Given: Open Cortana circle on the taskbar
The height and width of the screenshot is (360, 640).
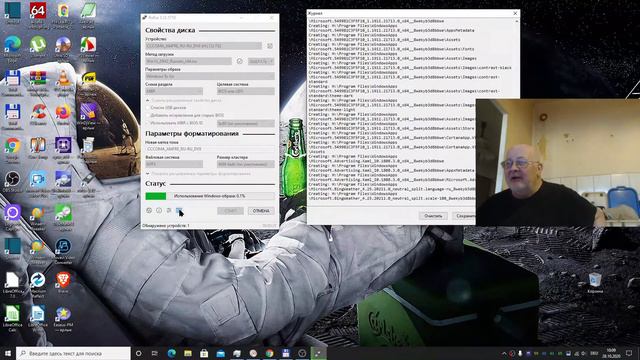Looking at the screenshot, I should 139,353.
